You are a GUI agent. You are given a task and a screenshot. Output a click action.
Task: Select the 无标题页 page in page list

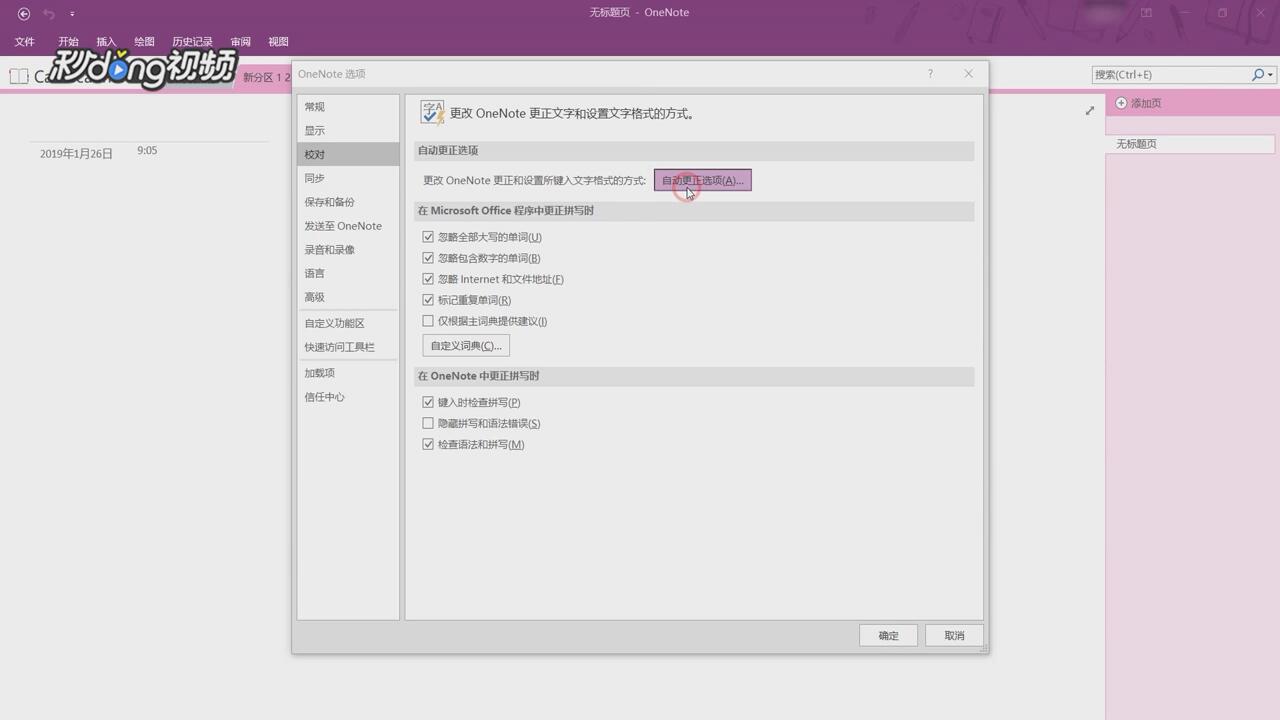(1190, 144)
